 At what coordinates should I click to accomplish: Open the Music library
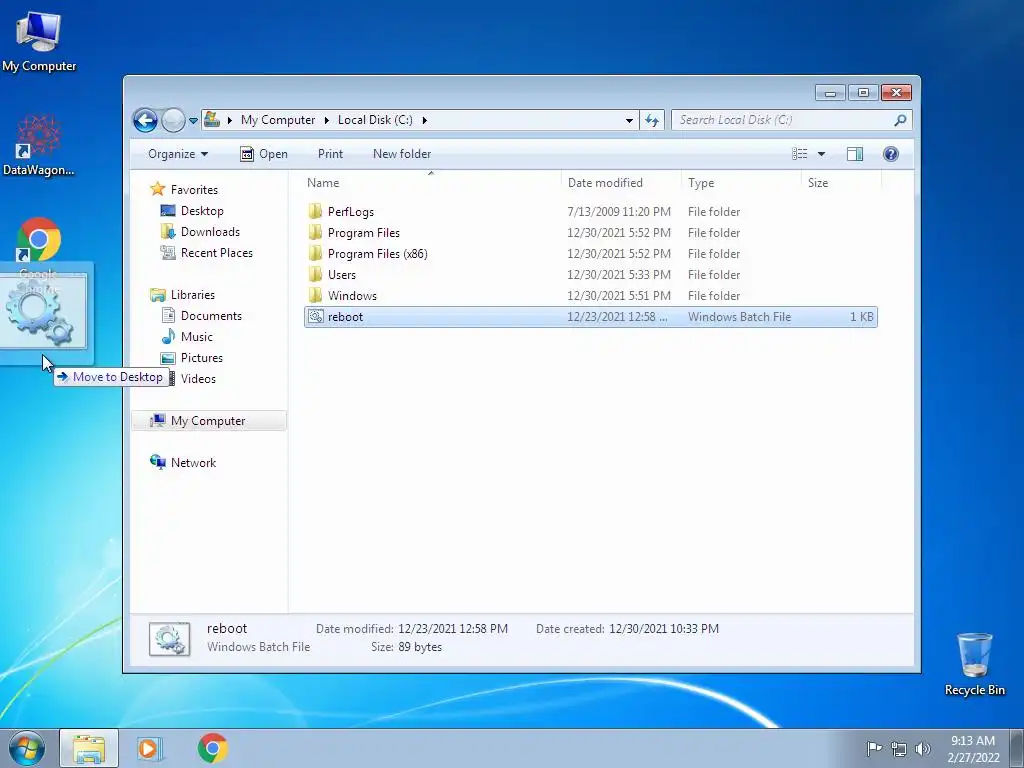point(197,337)
